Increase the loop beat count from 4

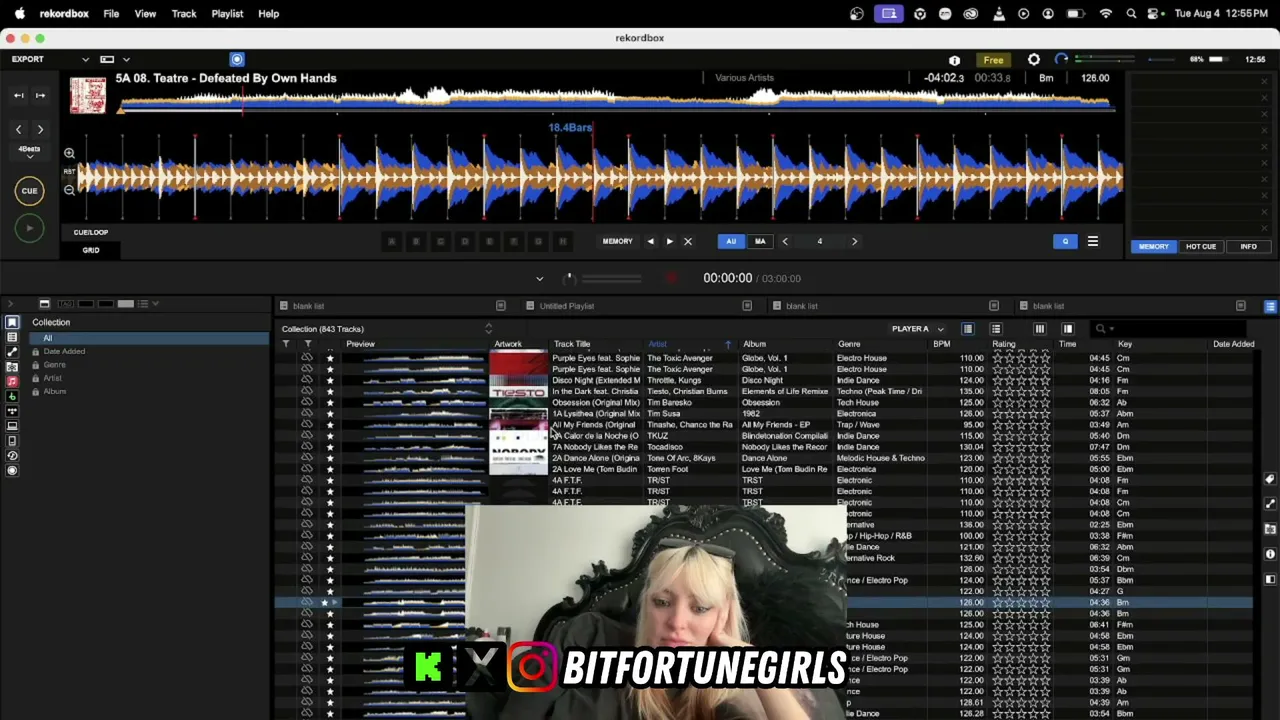pos(854,241)
